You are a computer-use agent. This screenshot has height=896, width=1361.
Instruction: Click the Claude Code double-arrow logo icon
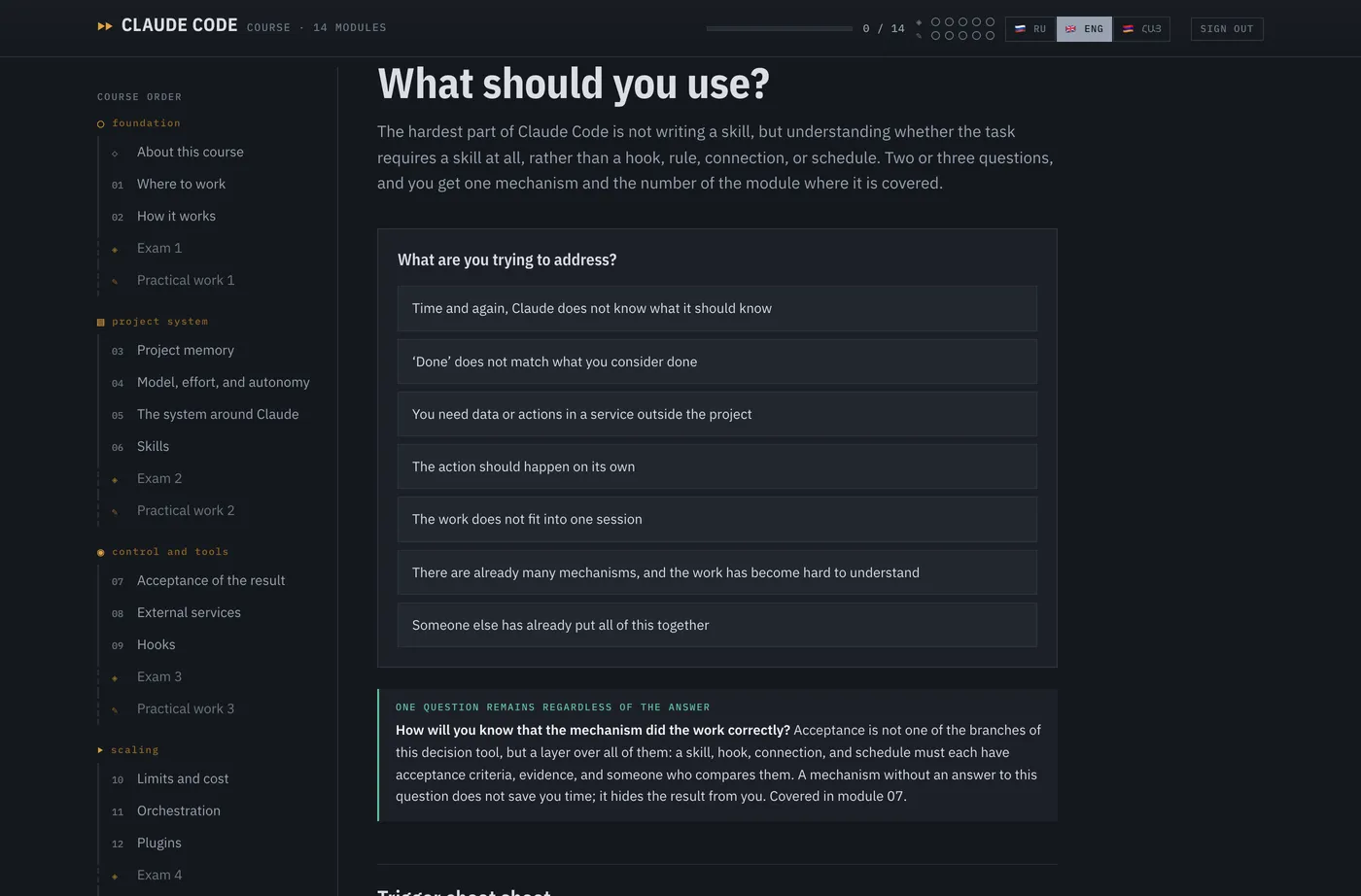105,26
